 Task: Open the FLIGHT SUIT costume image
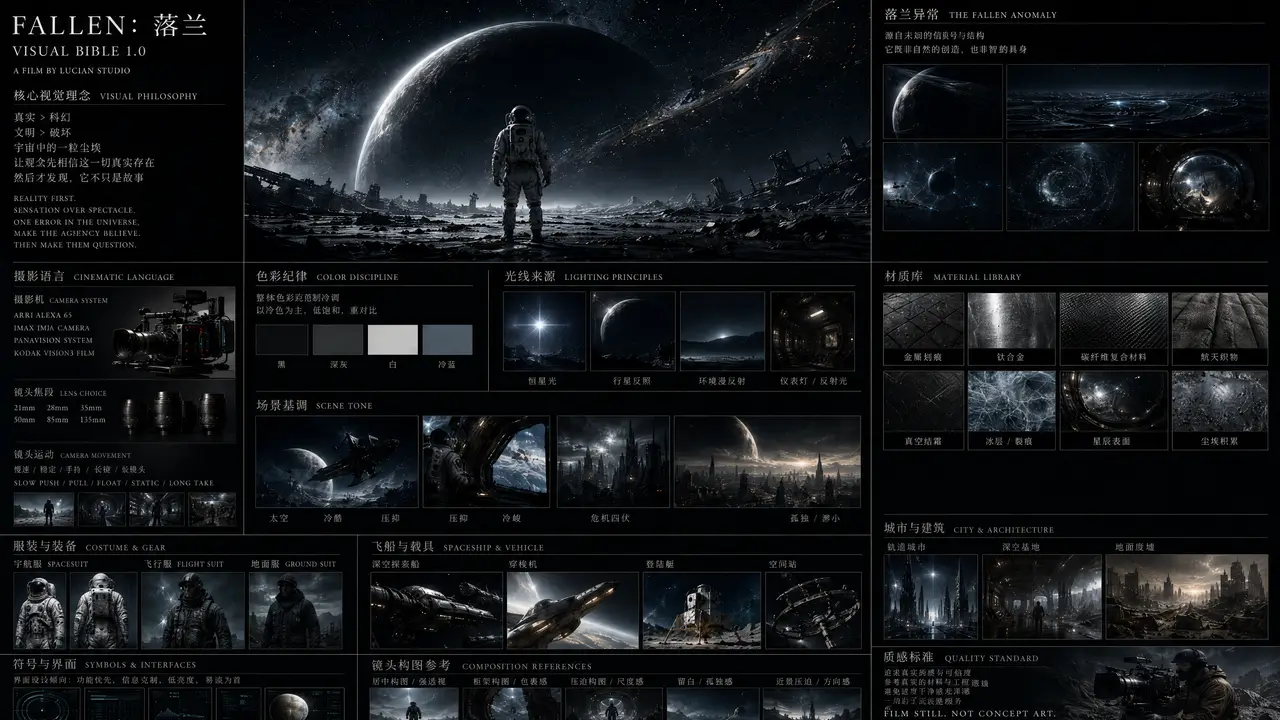192,610
